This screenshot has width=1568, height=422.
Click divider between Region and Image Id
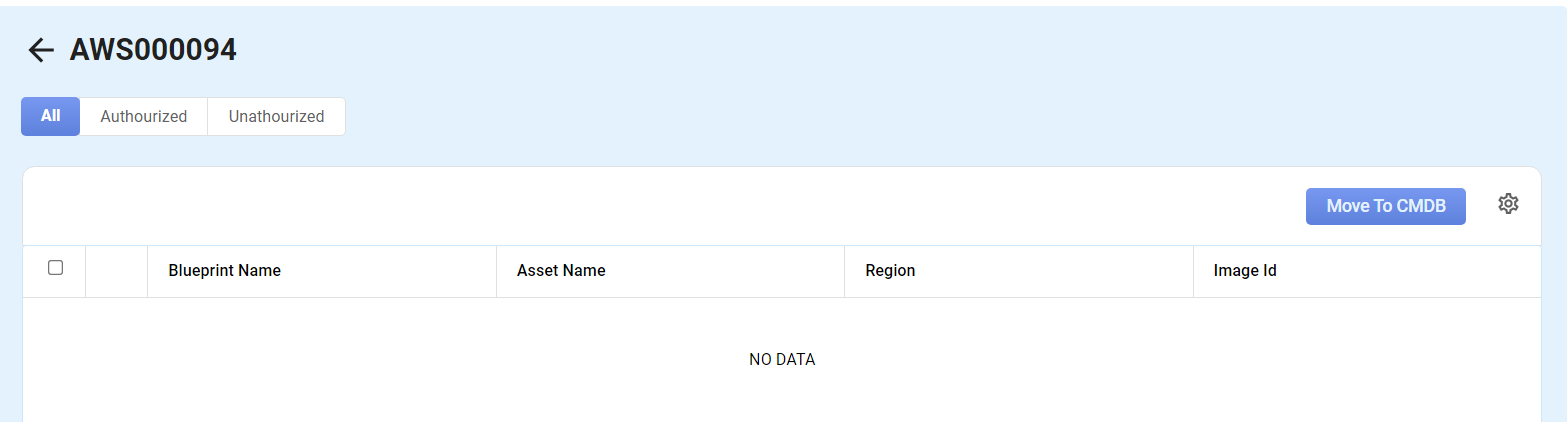pyautogui.click(x=1193, y=271)
